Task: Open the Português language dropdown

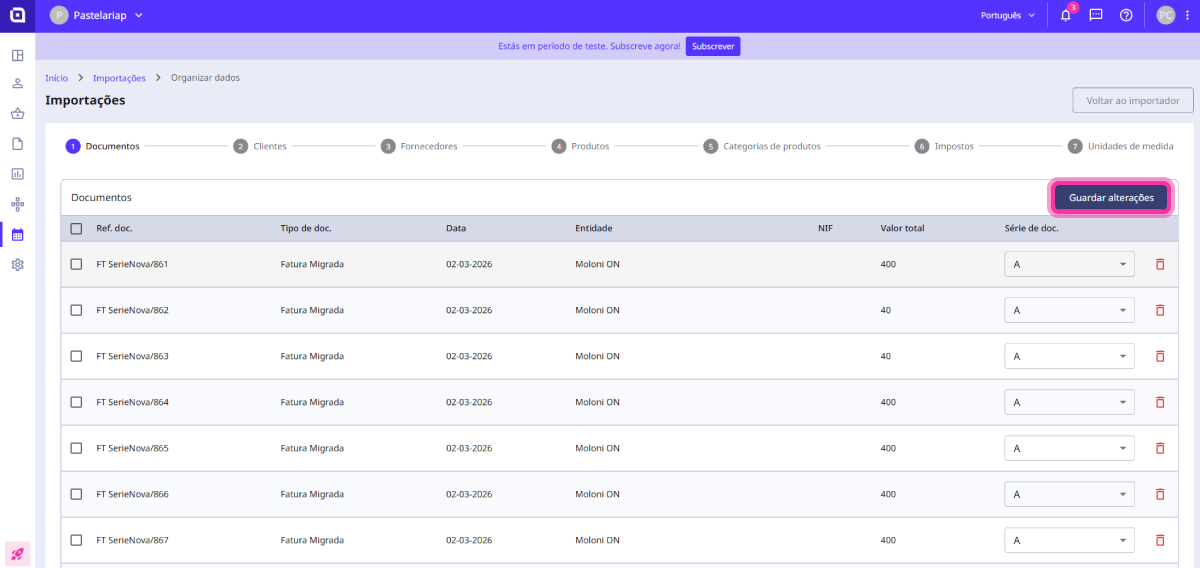Action: 1006,16
